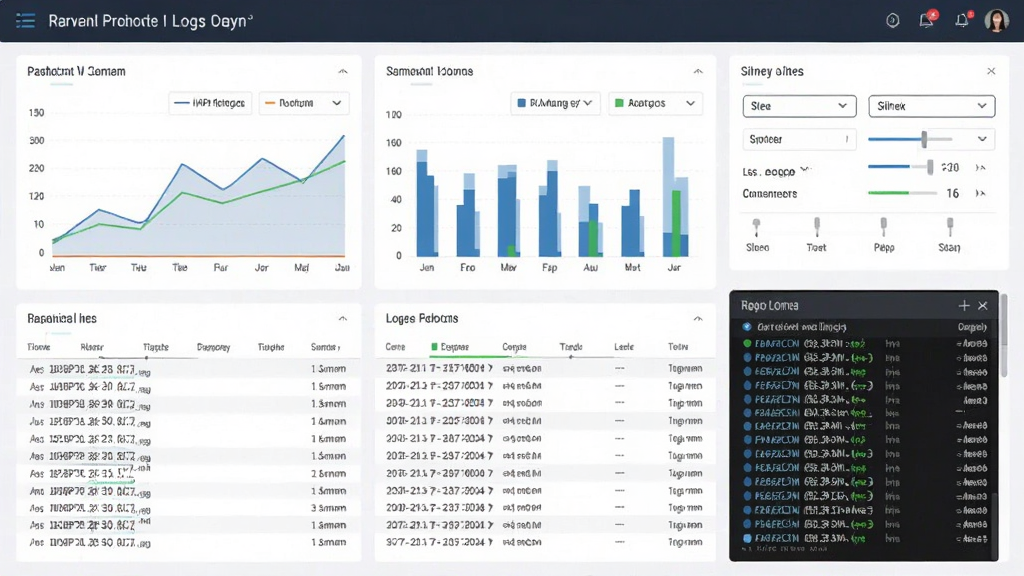
Task: Open the Acatgos series dropdown
Action: tap(655, 103)
